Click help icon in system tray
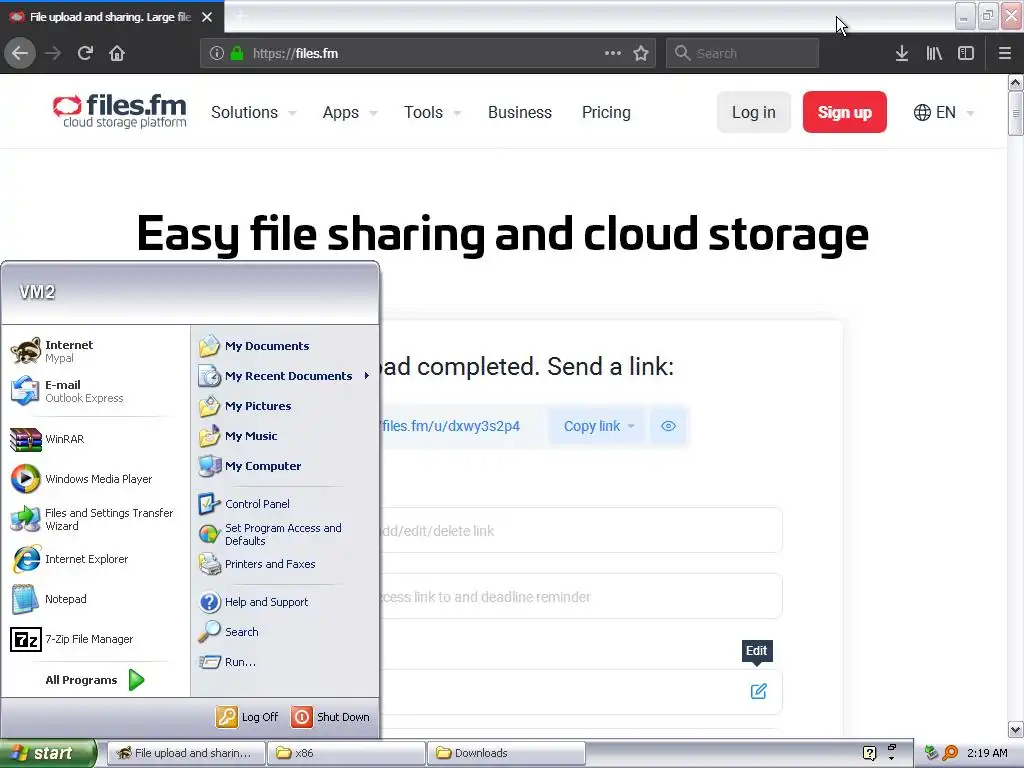The image size is (1024, 768). pyautogui.click(x=869, y=753)
